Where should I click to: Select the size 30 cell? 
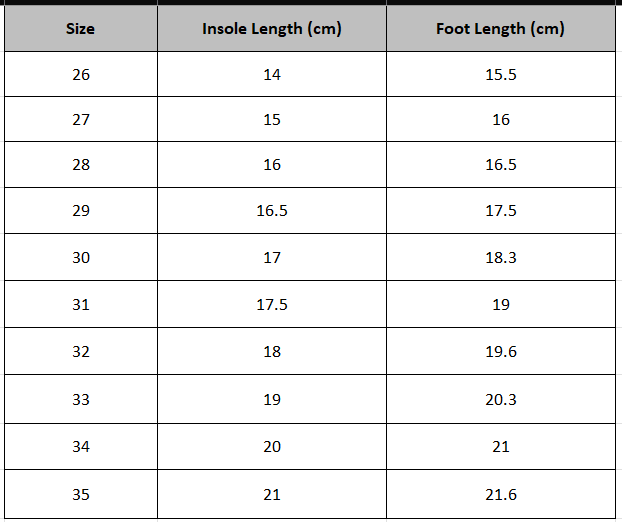click(x=80, y=258)
